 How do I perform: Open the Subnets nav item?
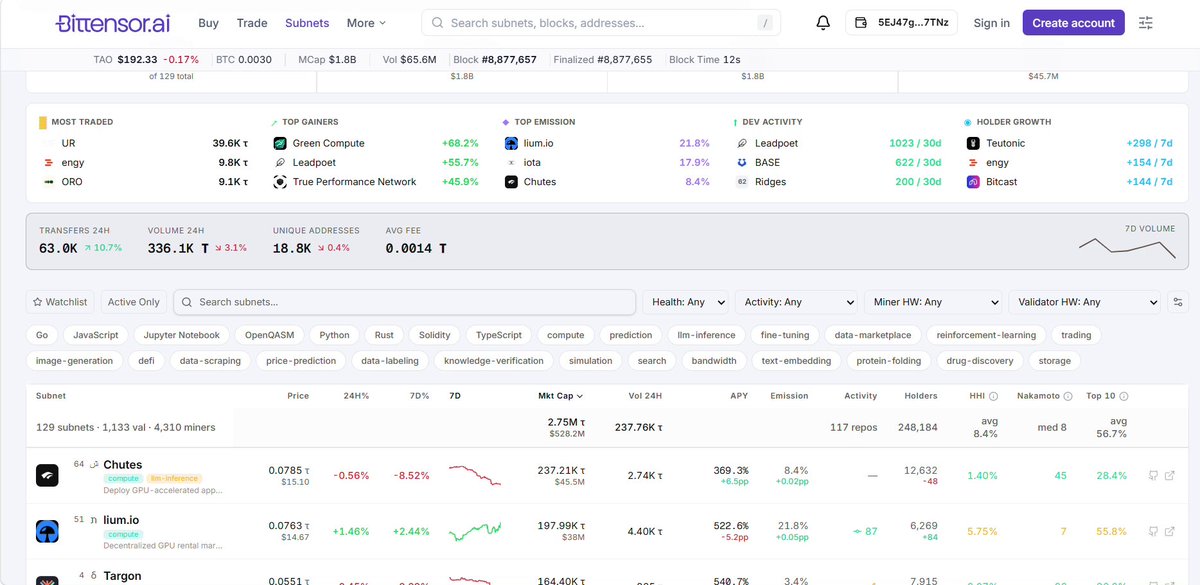(307, 22)
